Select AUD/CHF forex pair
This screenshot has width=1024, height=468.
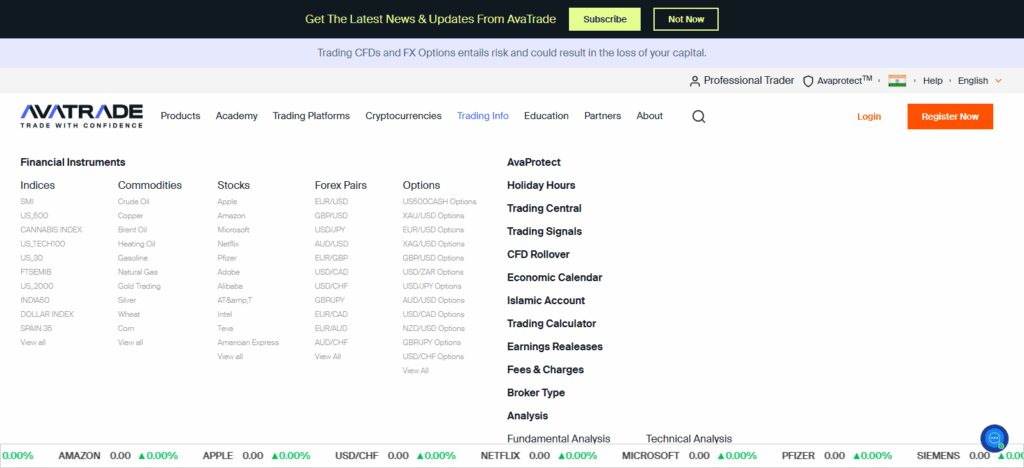coord(331,342)
